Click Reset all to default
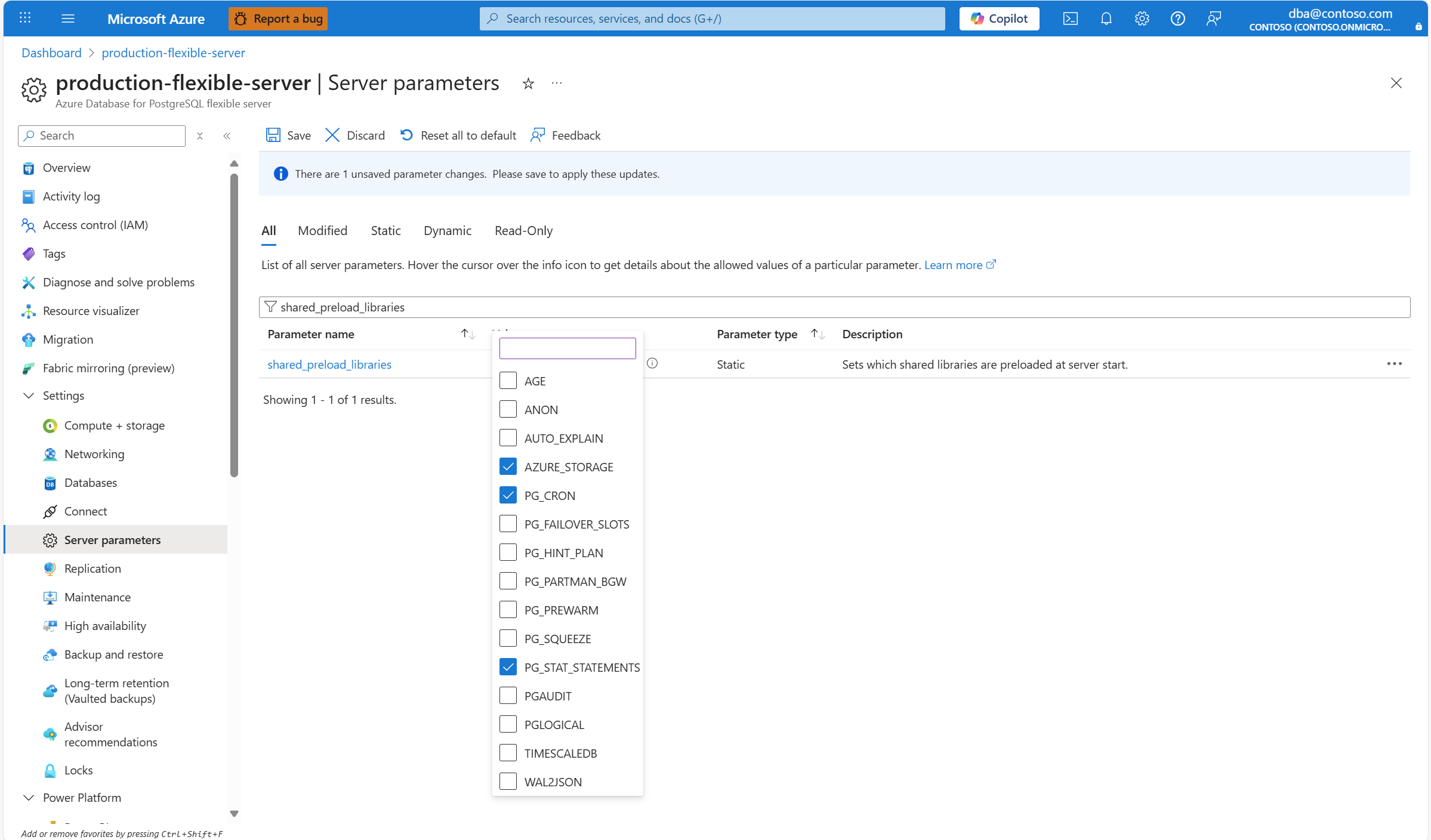The height and width of the screenshot is (840, 1431). tap(458, 135)
